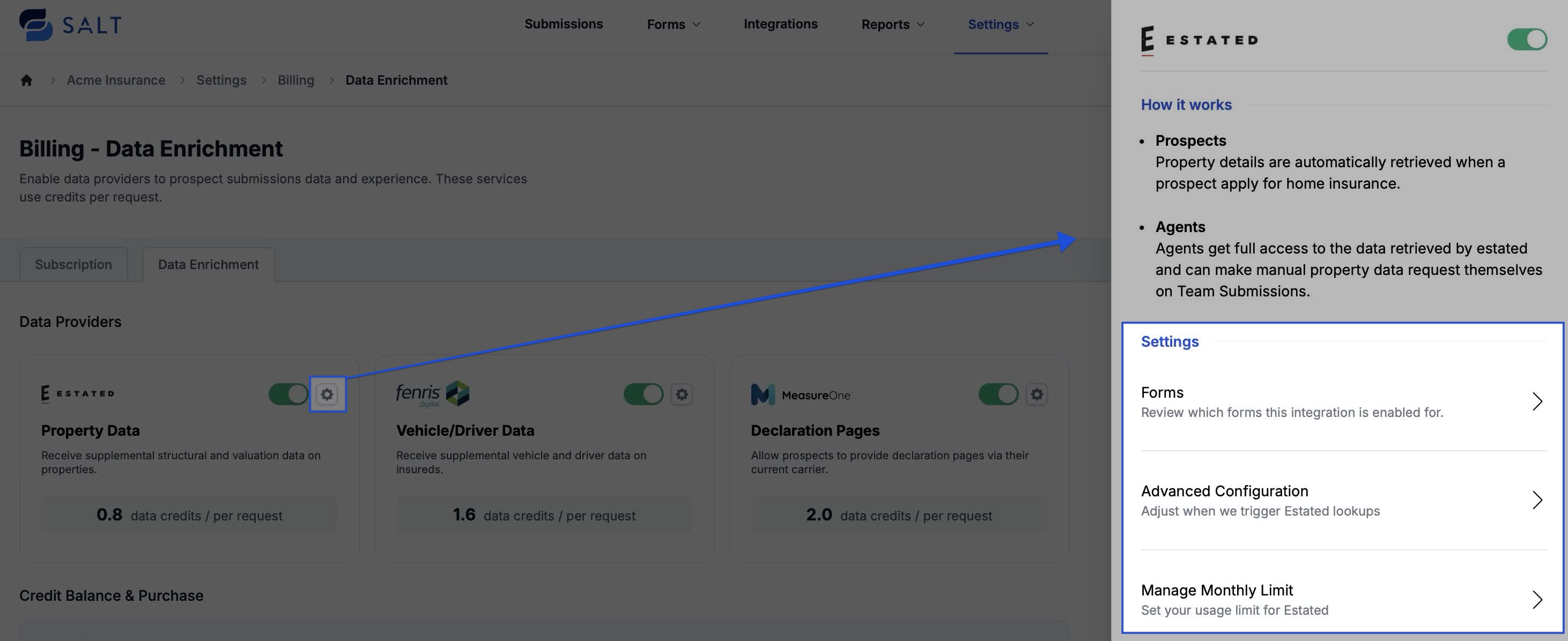1568x641 pixels.
Task: Click Acme Insurance breadcrumb link
Action: (116, 80)
